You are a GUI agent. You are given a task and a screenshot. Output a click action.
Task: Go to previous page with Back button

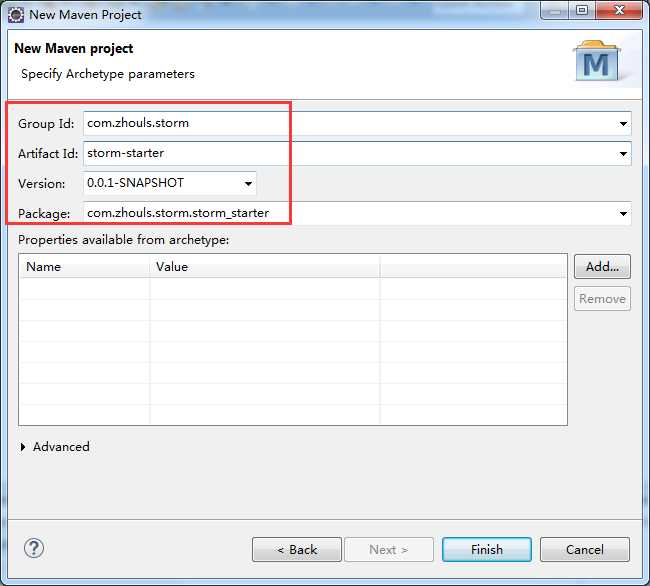tap(297, 550)
